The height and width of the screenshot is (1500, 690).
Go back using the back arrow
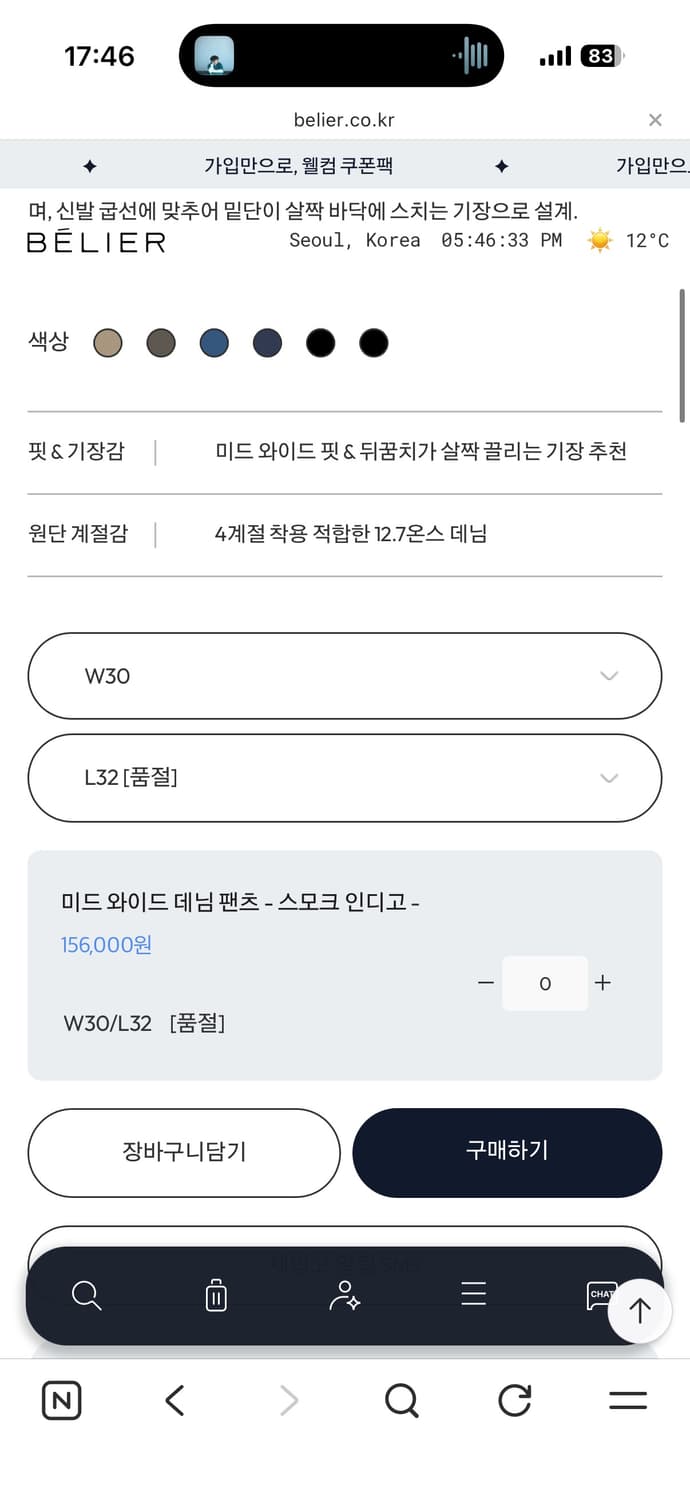[x=174, y=1400]
